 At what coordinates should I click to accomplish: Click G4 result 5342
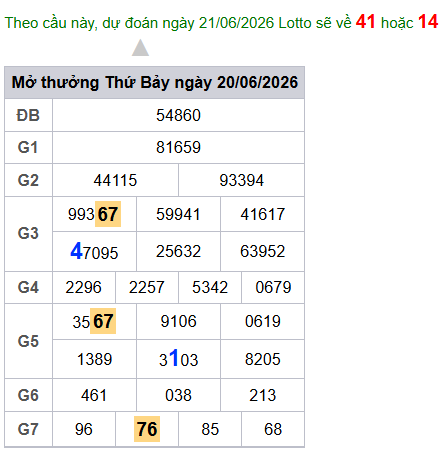(x=210, y=287)
